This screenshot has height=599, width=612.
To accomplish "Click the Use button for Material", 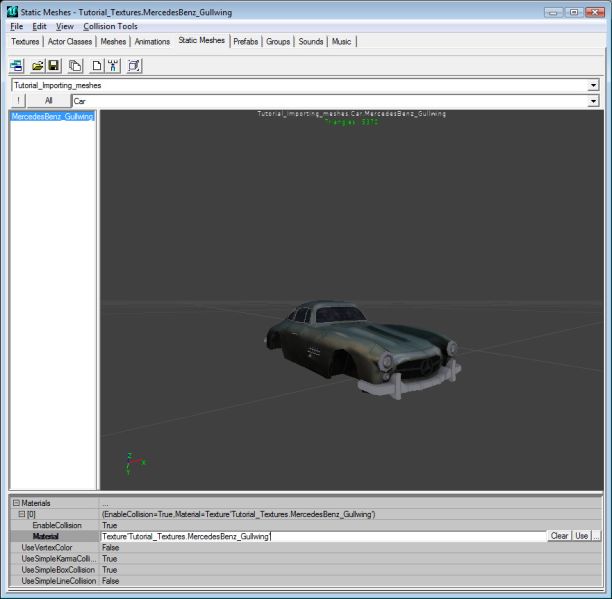I will [582, 536].
